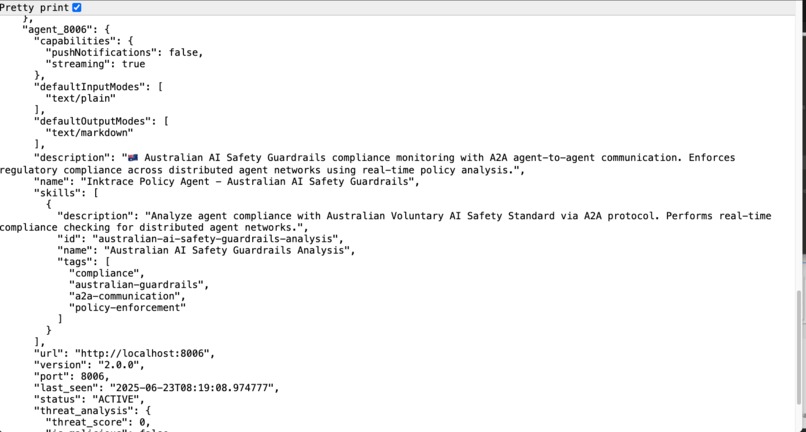Click the "a2a-communication" tag entry
The width and height of the screenshot is (806, 432).
coord(125,296)
